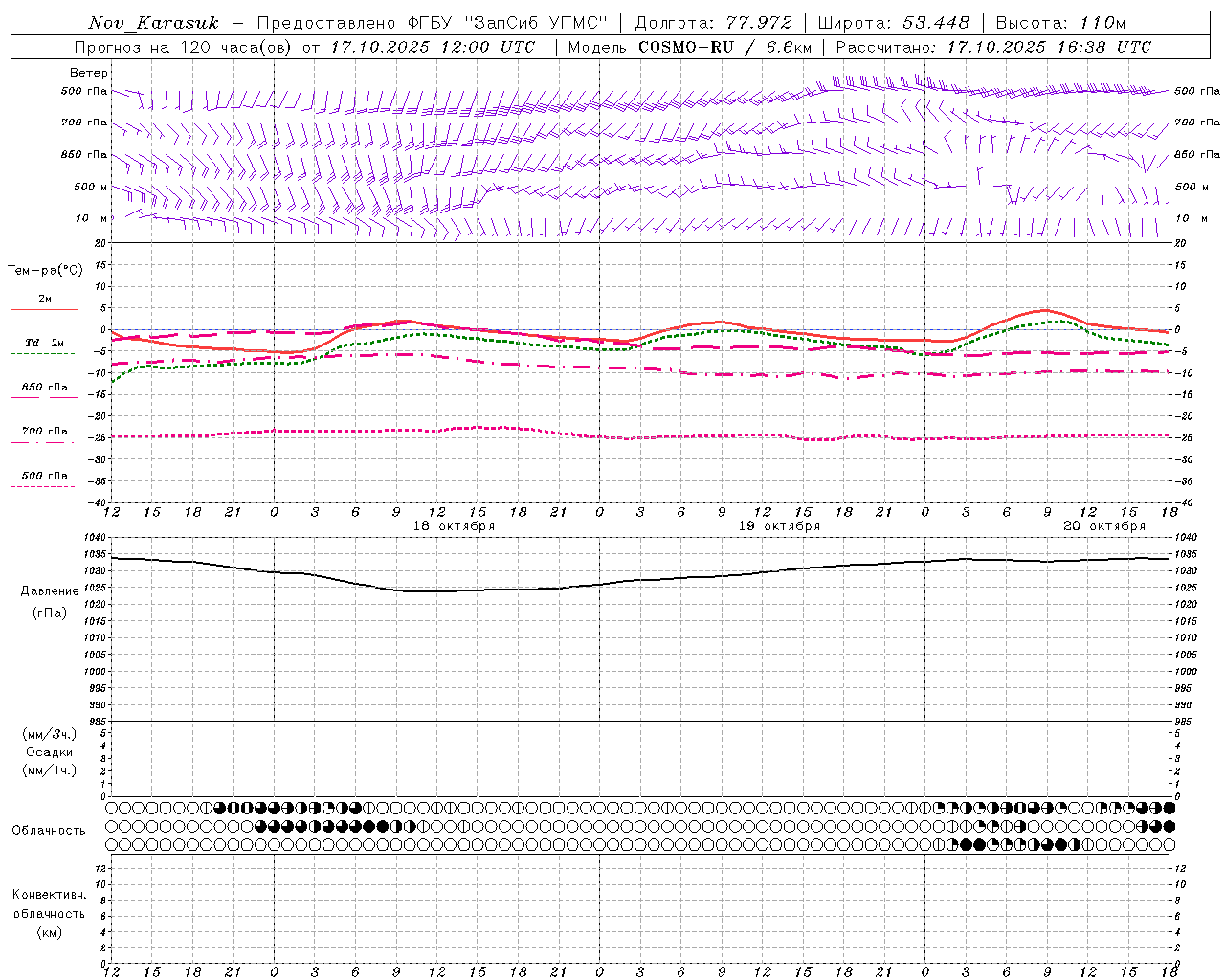The image size is (1225, 980).
Task: Click the date label 19 октября
Action: click(x=779, y=526)
